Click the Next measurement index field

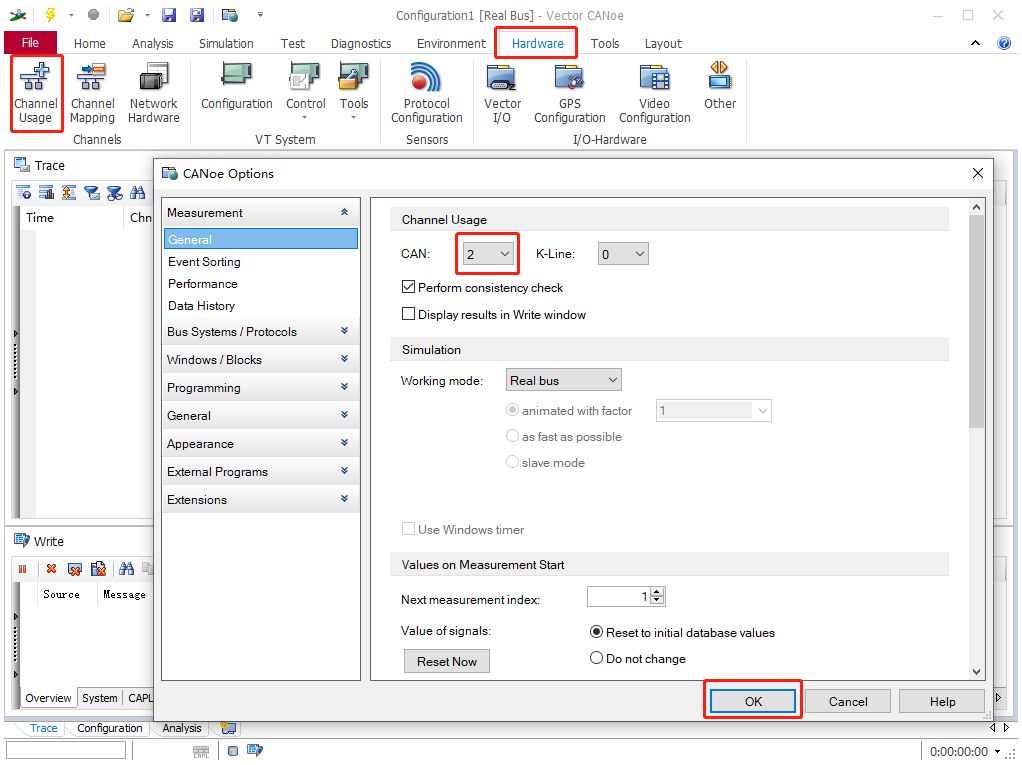tap(619, 596)
